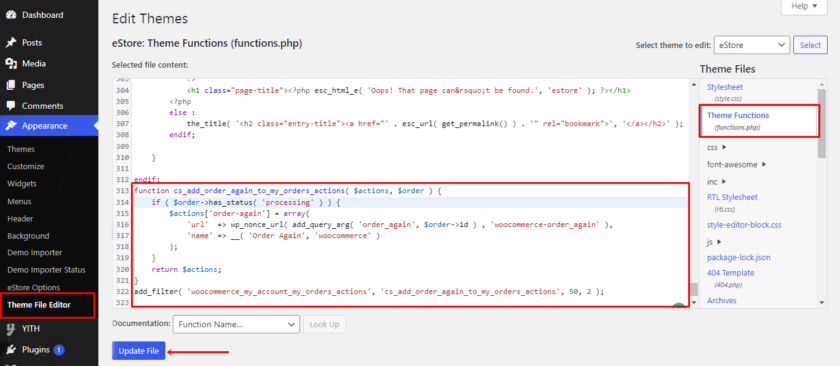Open the Archives template file
Screen dimensions: 840x366
pos(722,300)
